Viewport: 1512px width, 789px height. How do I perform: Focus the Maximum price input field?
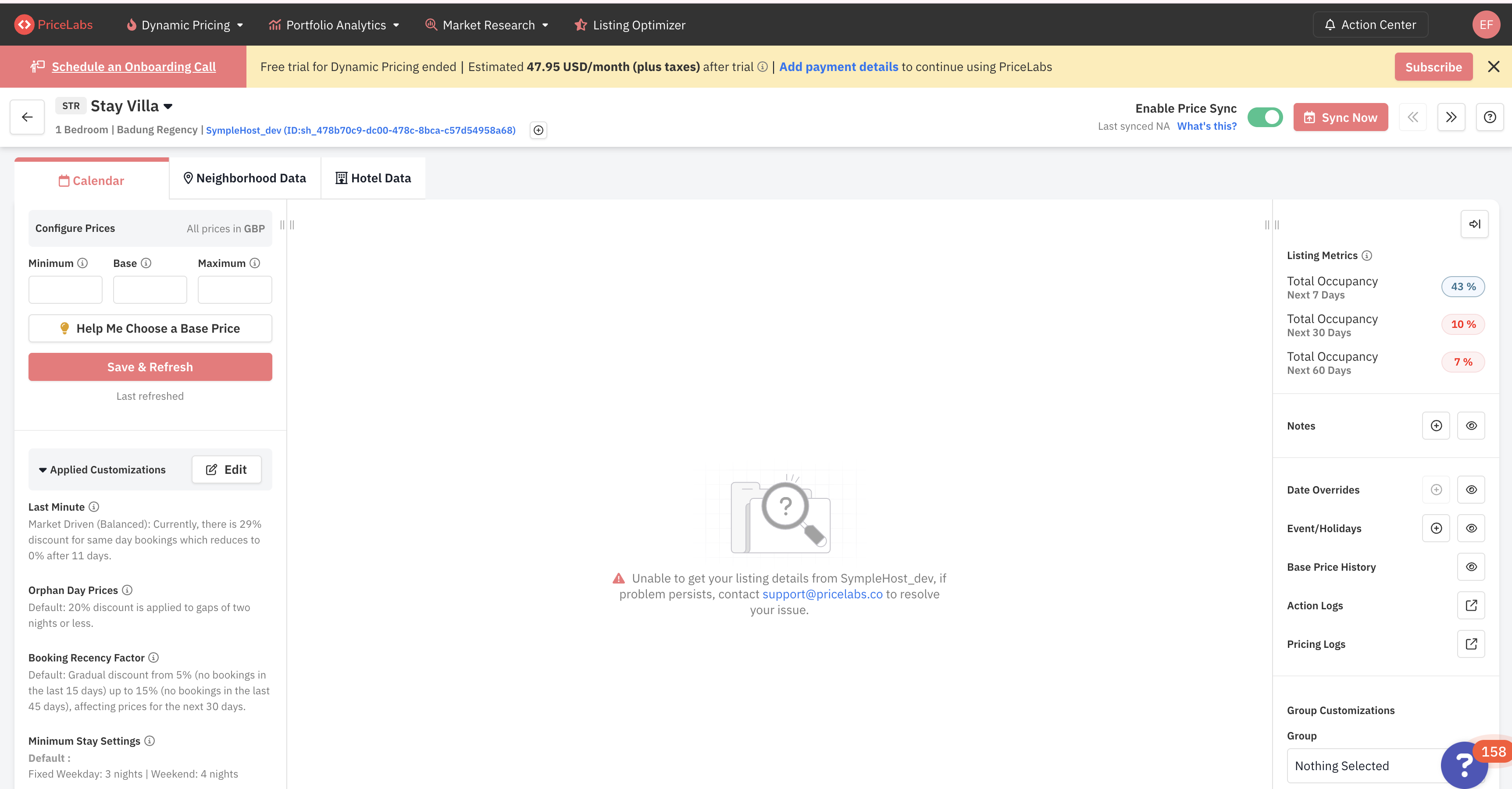click(x=235, y=290)
